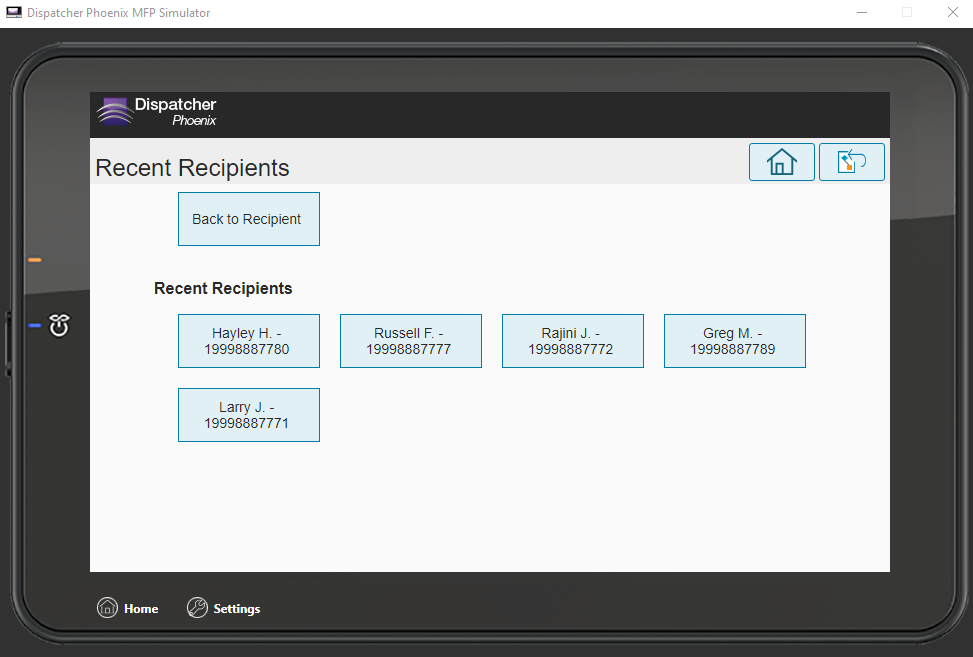The height and width of the screenshot is (657, 973).
Task: Click the house icon button beside the page title
Action: [781, 162]
